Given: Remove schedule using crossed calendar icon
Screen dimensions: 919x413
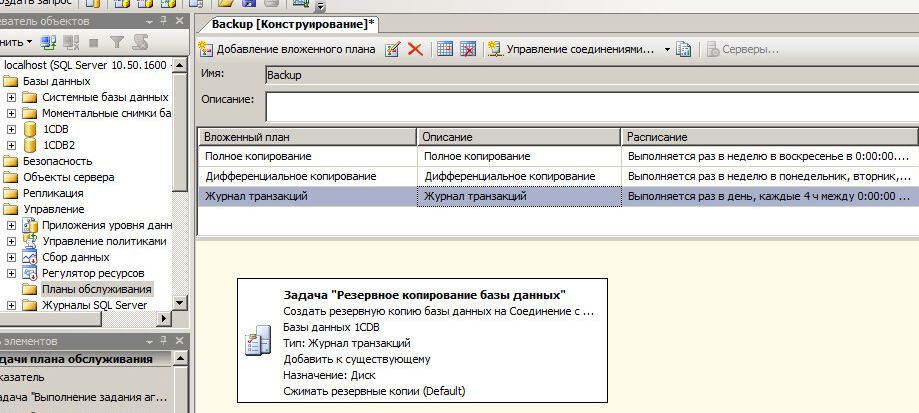Looking at the screenshot, I should click(x=467, y=49).
